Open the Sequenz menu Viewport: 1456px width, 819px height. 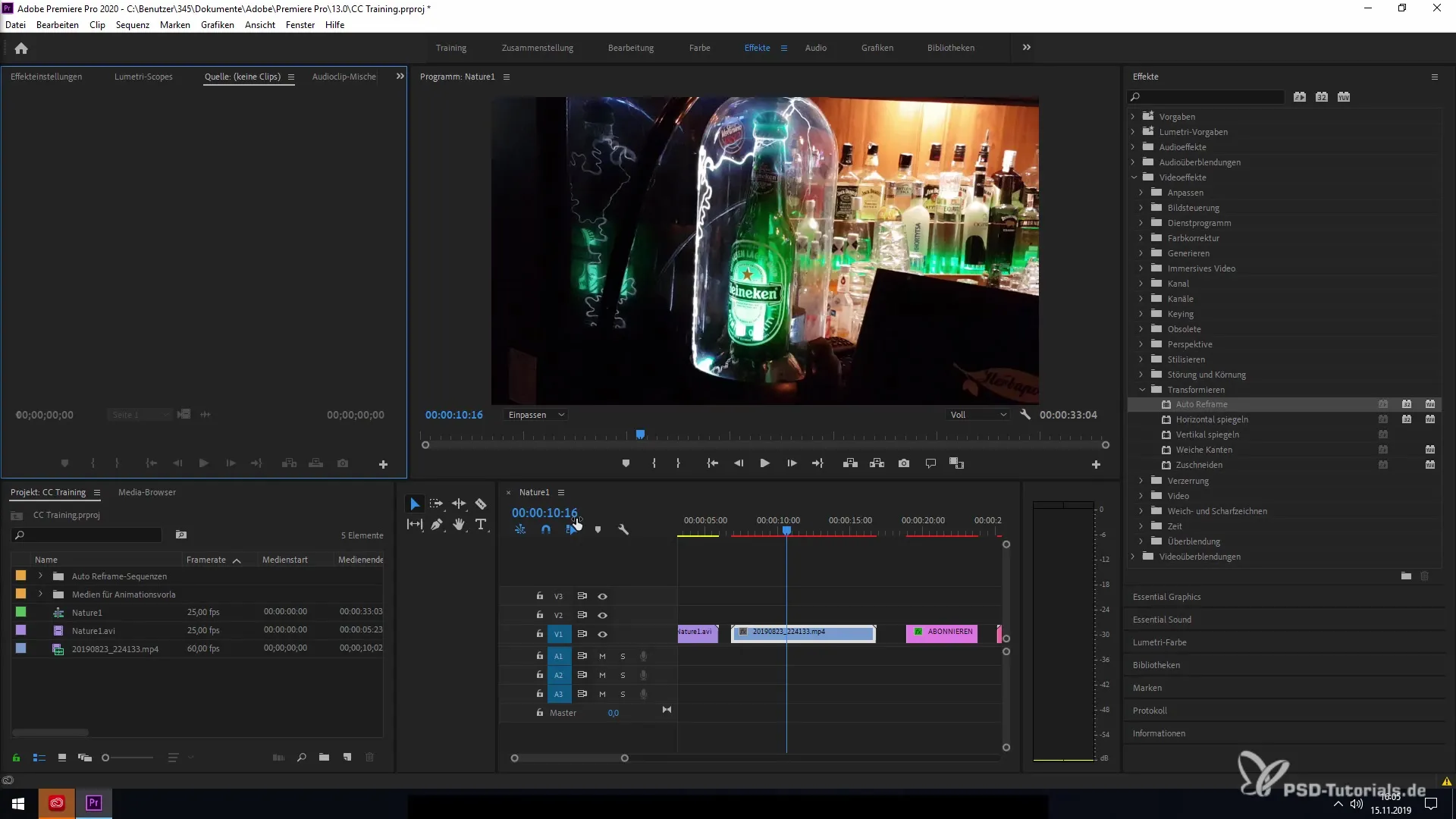(133, 25)
